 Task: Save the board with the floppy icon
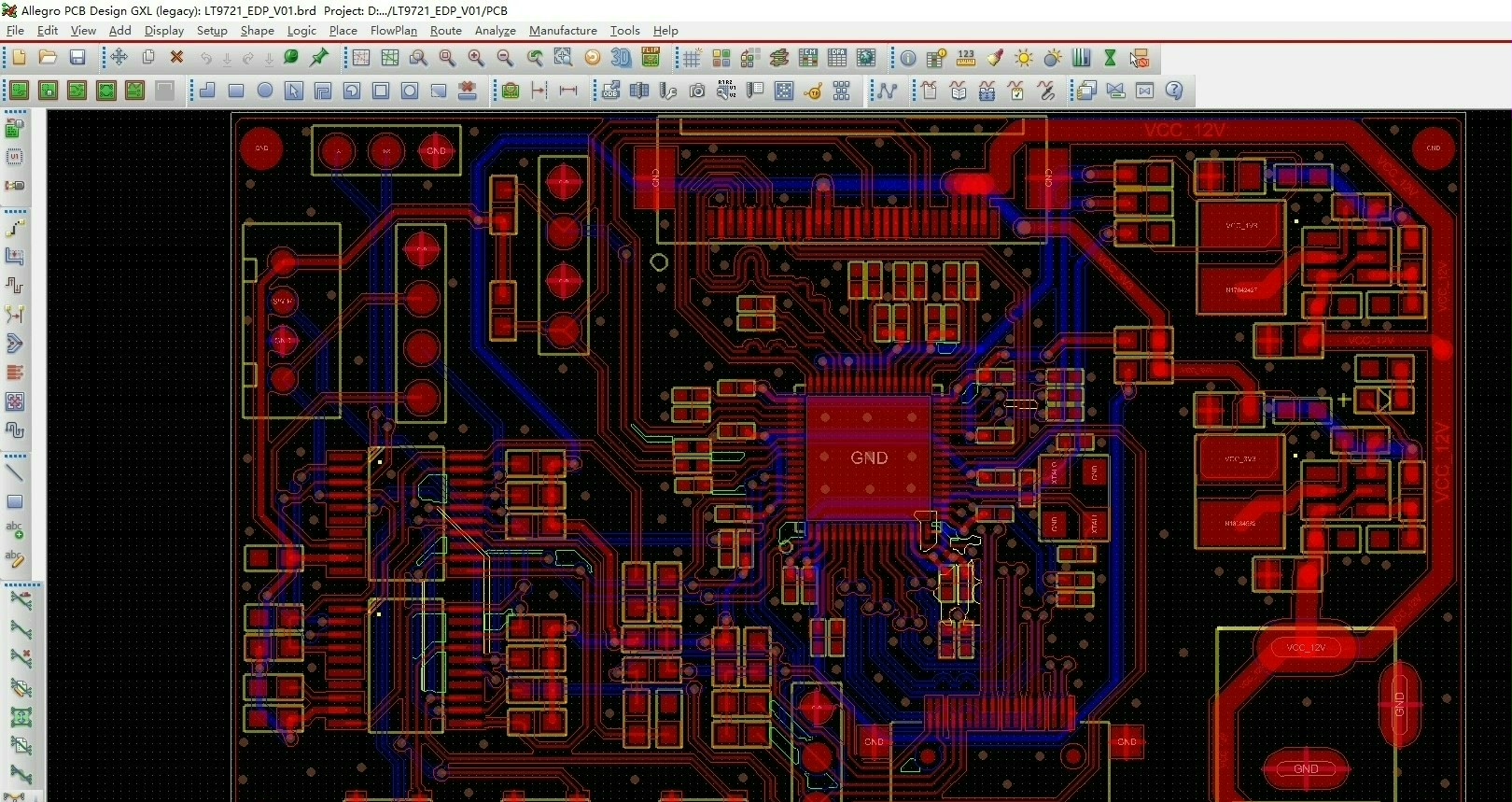[x=77, y=58]
